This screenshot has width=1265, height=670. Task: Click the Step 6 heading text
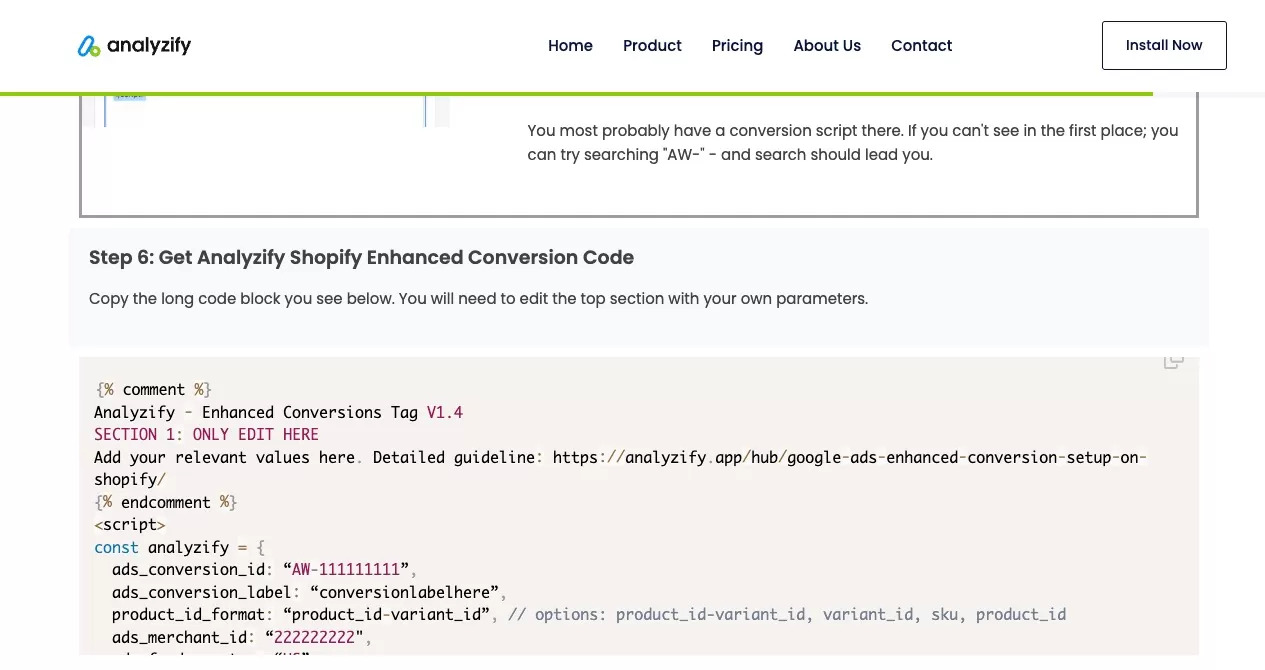click(x=361, y=257)
